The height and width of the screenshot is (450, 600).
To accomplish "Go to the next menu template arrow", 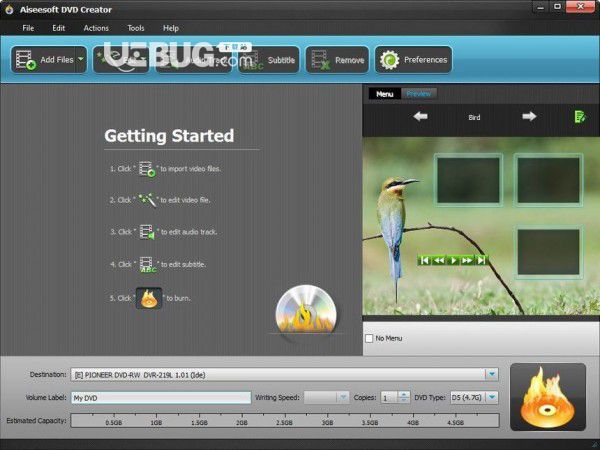I will coord(529,116).
